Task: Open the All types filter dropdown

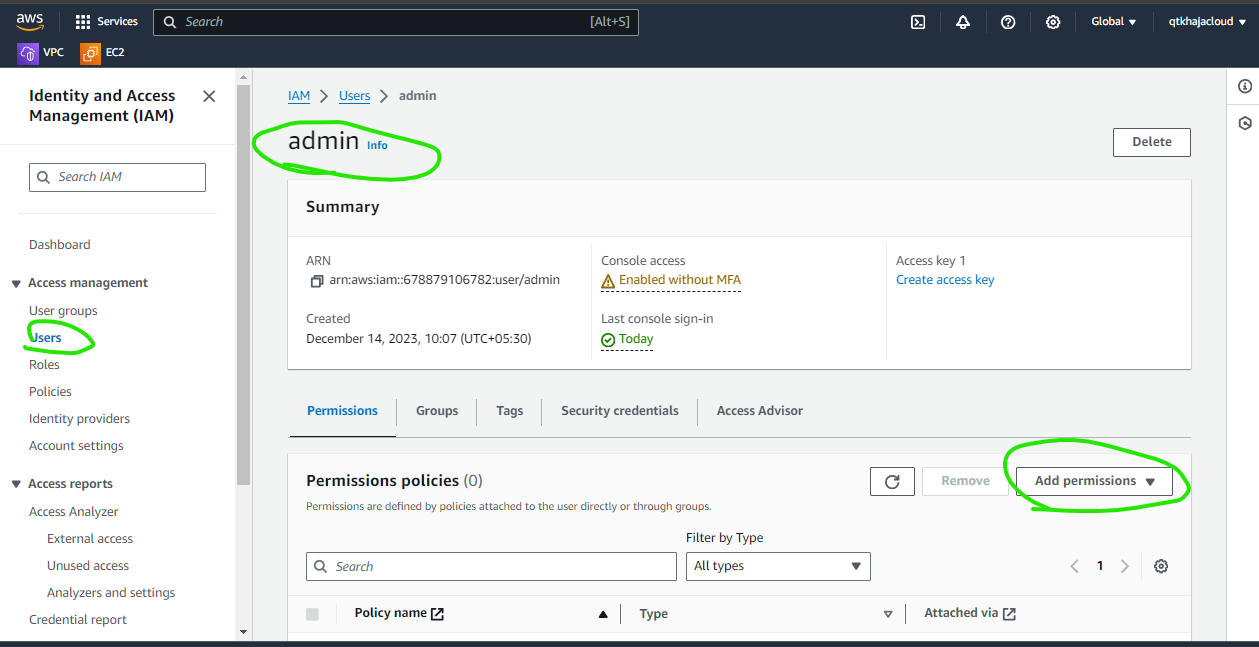Action: coord(778,566)
